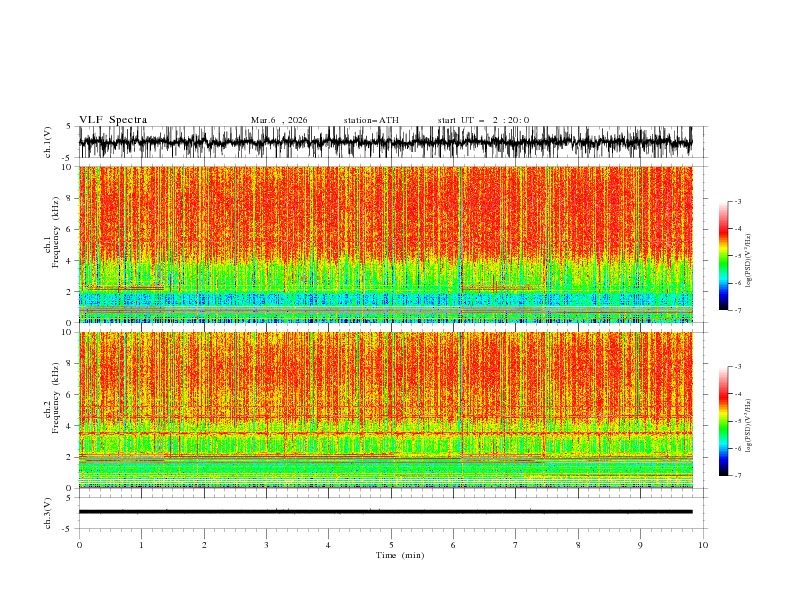The width and height of the screenshot is (792, 612).
Task: Click the time axis tick label '10'
Action: pyautogui.click(x=703, y=545)
